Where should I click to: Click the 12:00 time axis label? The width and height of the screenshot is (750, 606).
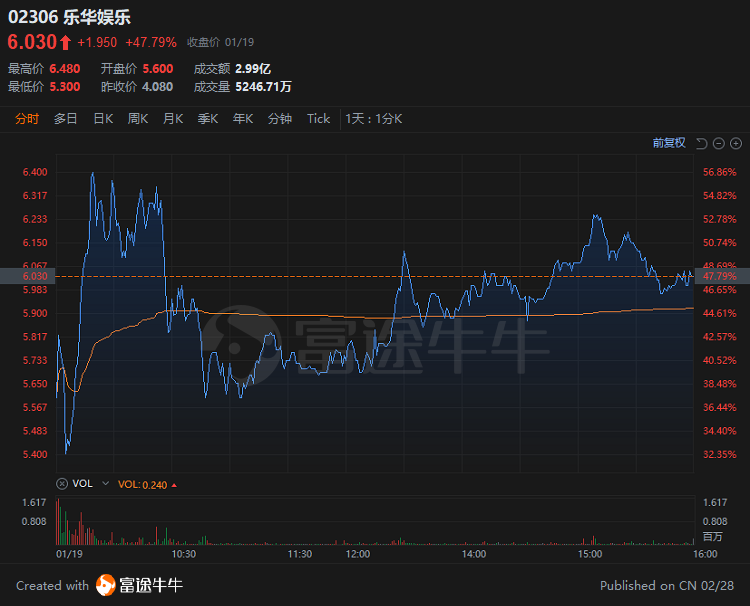(358, 554)
